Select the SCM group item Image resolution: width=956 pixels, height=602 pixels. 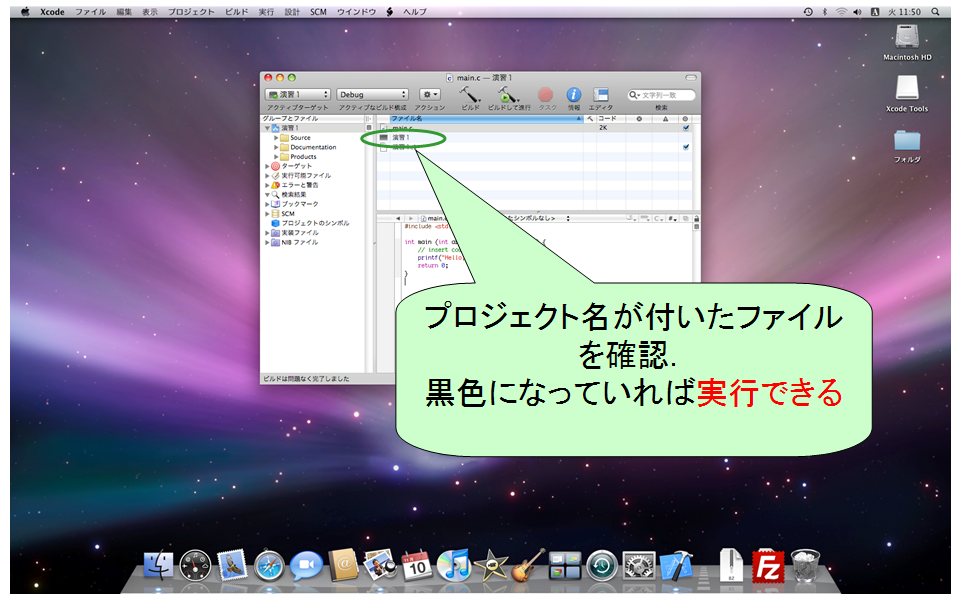[x=283, y=213]
